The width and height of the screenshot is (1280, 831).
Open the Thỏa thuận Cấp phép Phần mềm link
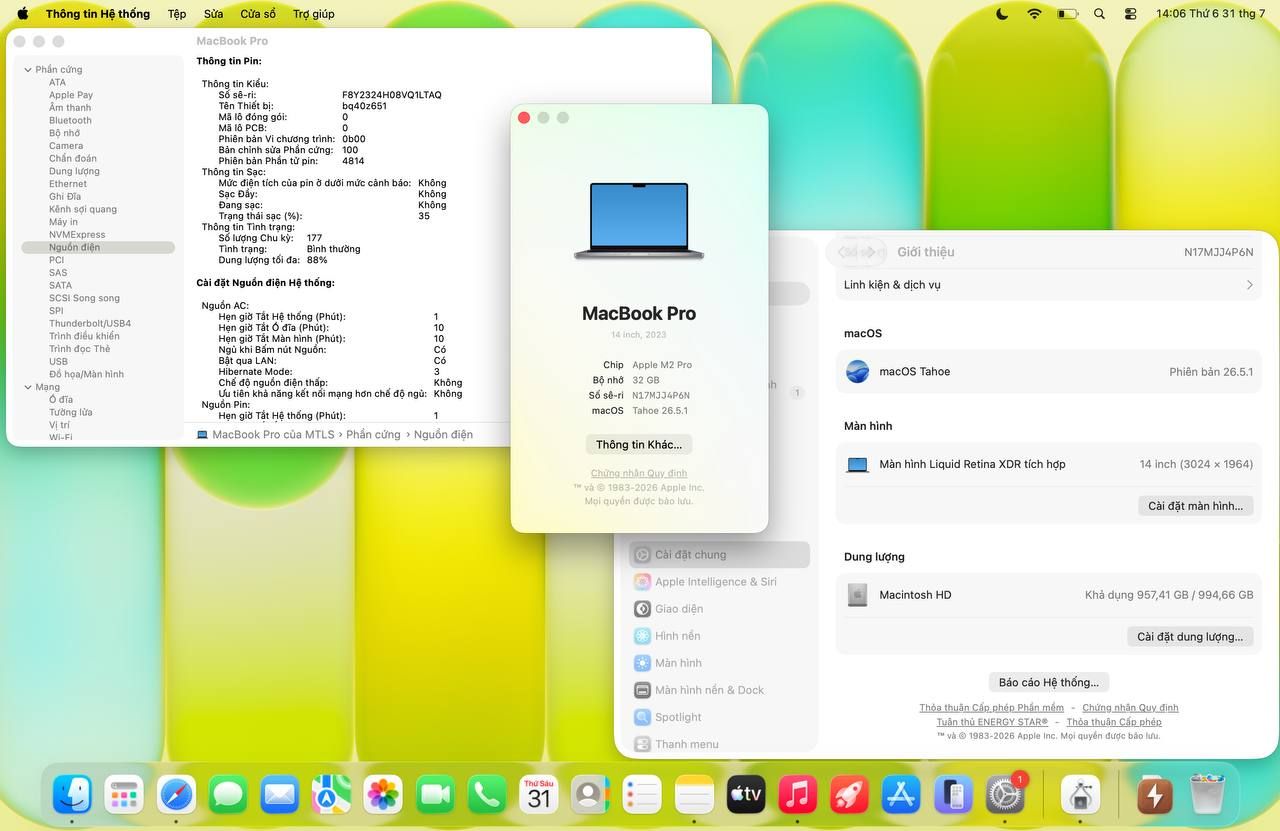click(991, 708)
